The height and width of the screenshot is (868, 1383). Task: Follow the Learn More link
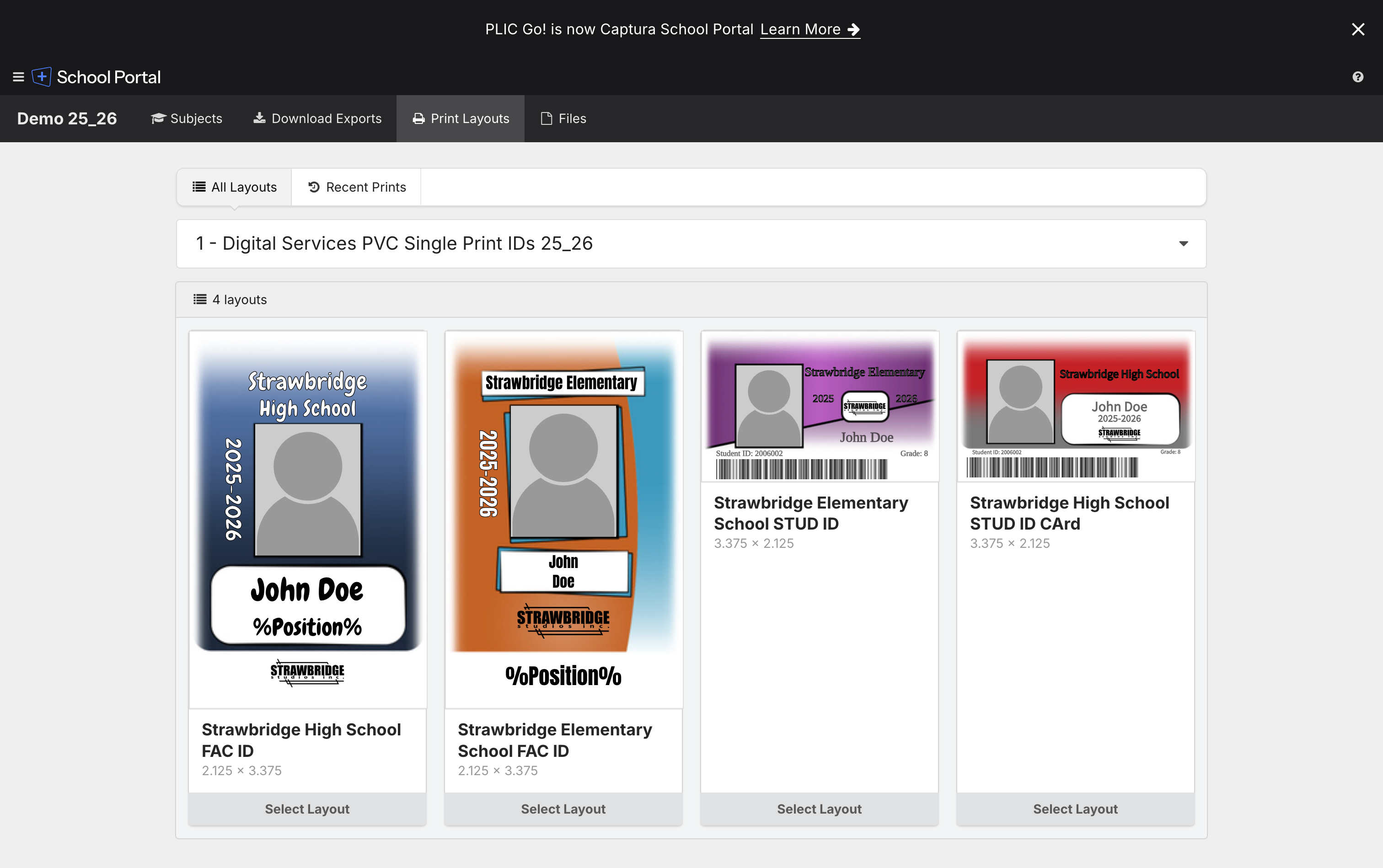coord(810,29)
